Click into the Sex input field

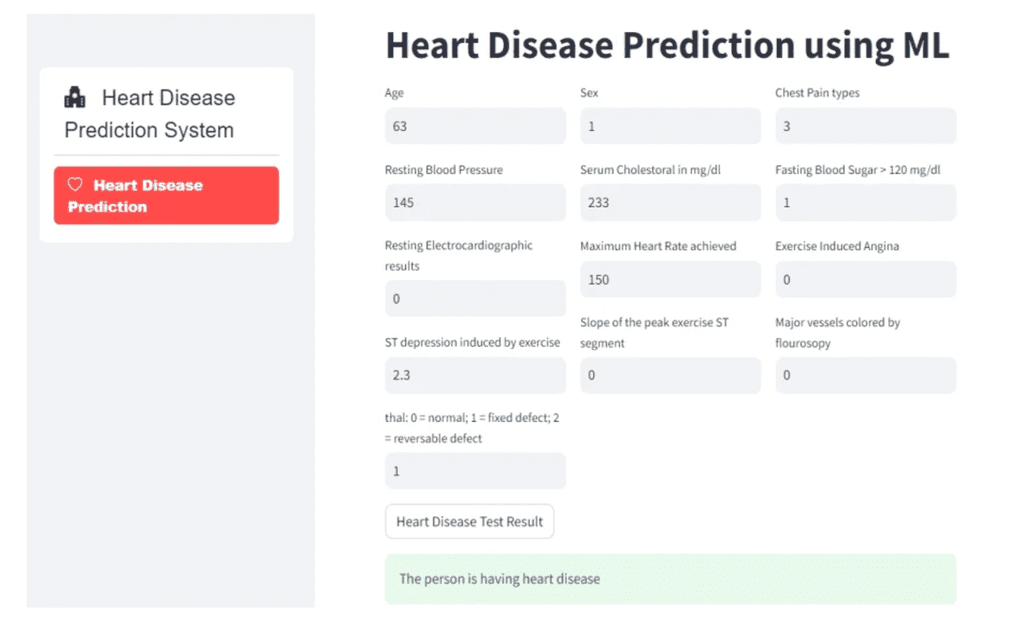coord(670,126)
